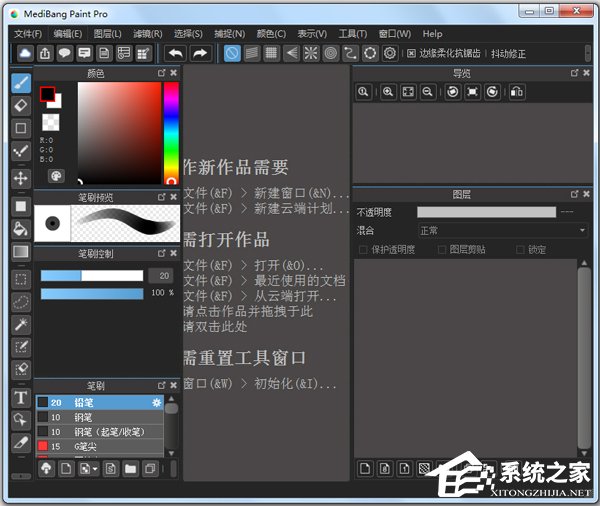600x506 pixels.
Task: Select the Bucket fill tool
Action: [20, 228]
